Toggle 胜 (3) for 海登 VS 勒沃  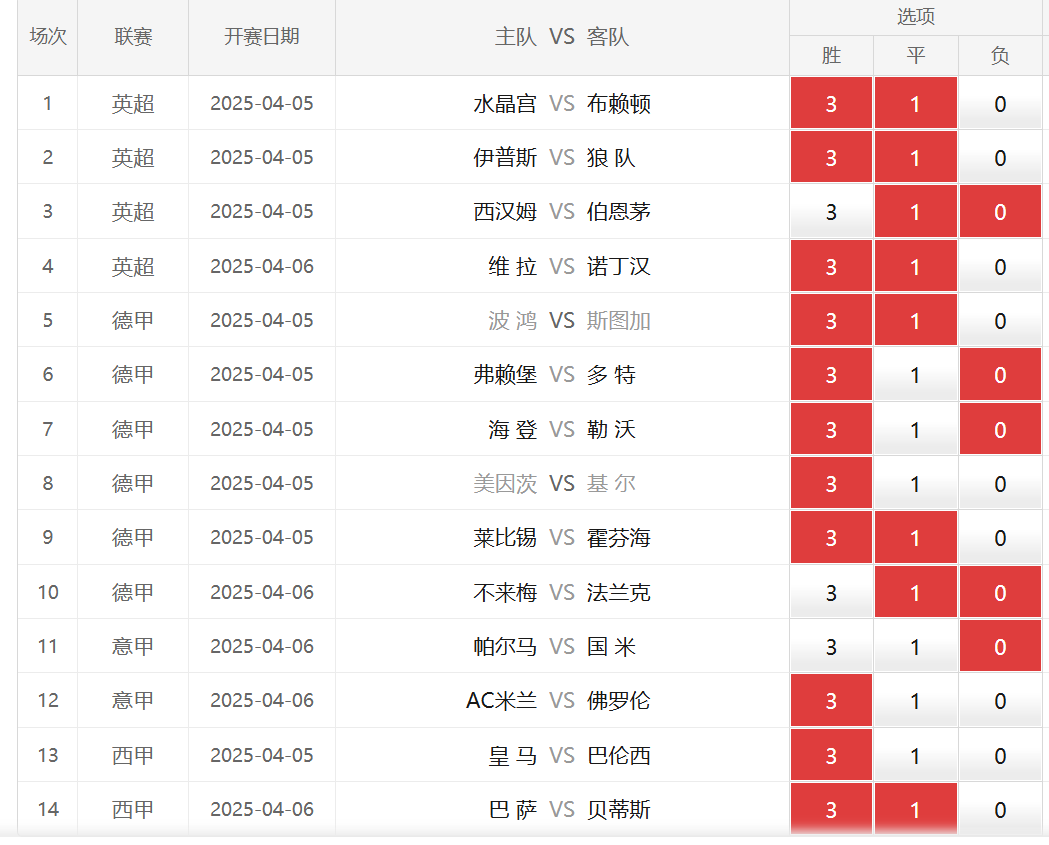(x=831, y=429)
